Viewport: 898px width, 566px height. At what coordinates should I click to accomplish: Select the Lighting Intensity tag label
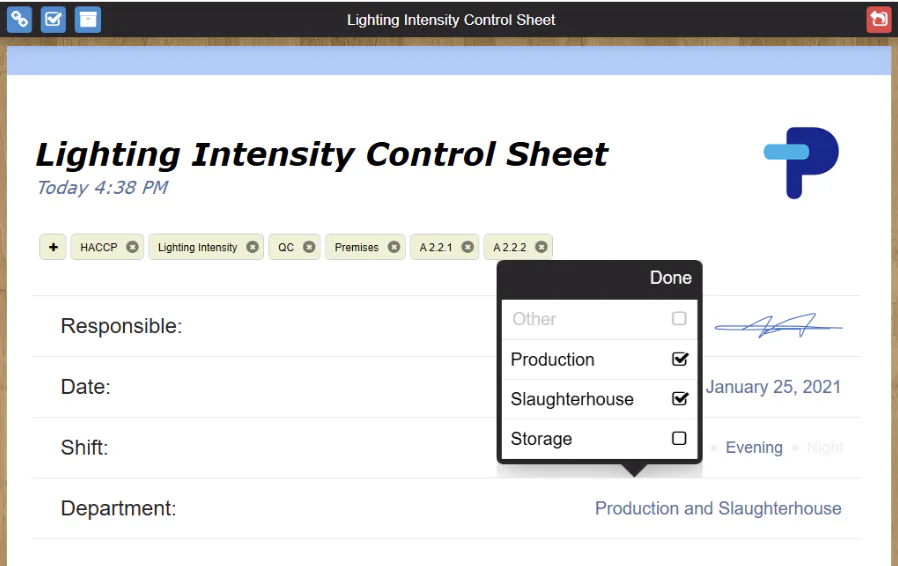click(x=197, y=247)
